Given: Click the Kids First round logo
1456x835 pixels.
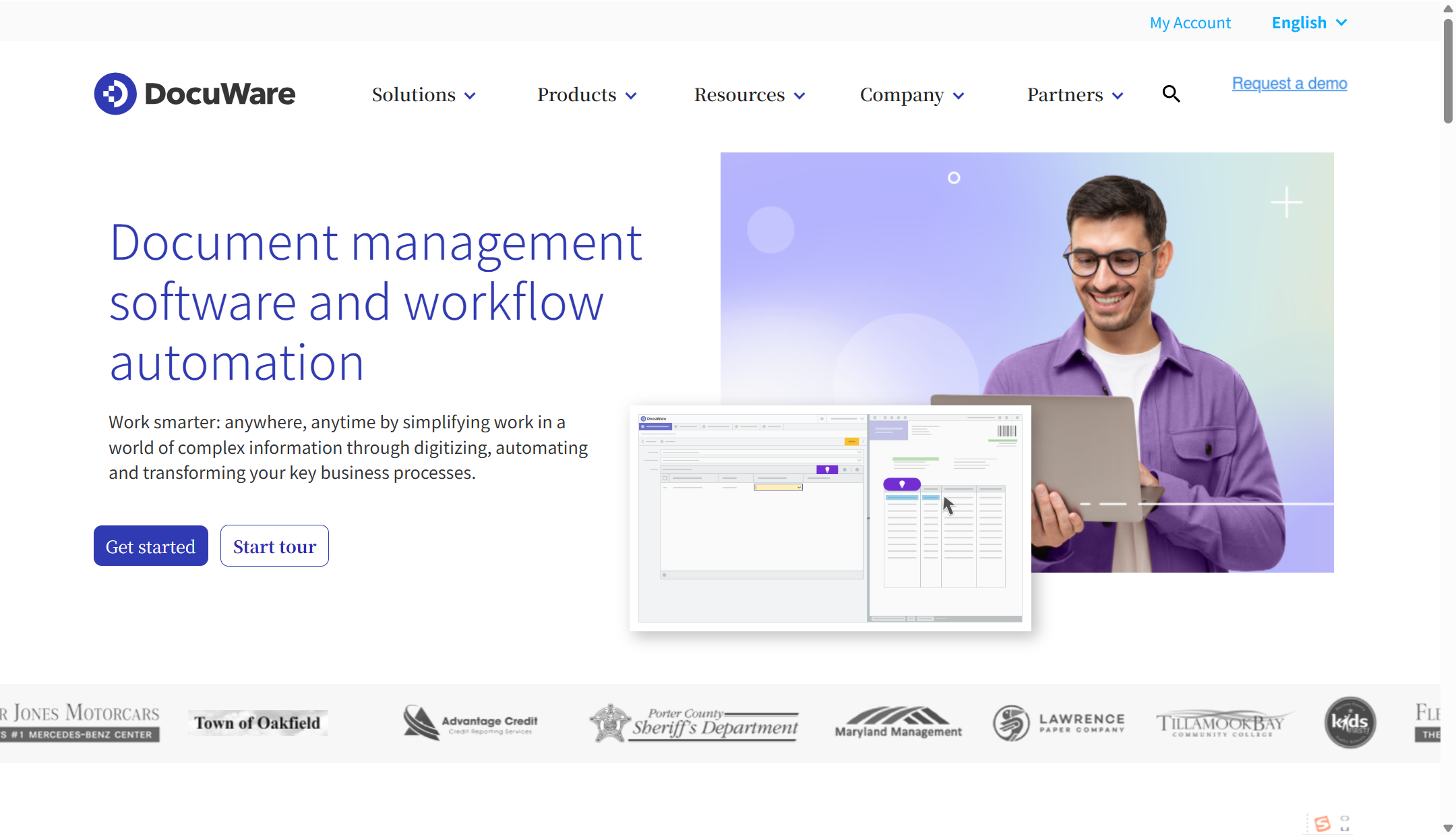Looking at the screenshot, I should tap(1349, 723).
